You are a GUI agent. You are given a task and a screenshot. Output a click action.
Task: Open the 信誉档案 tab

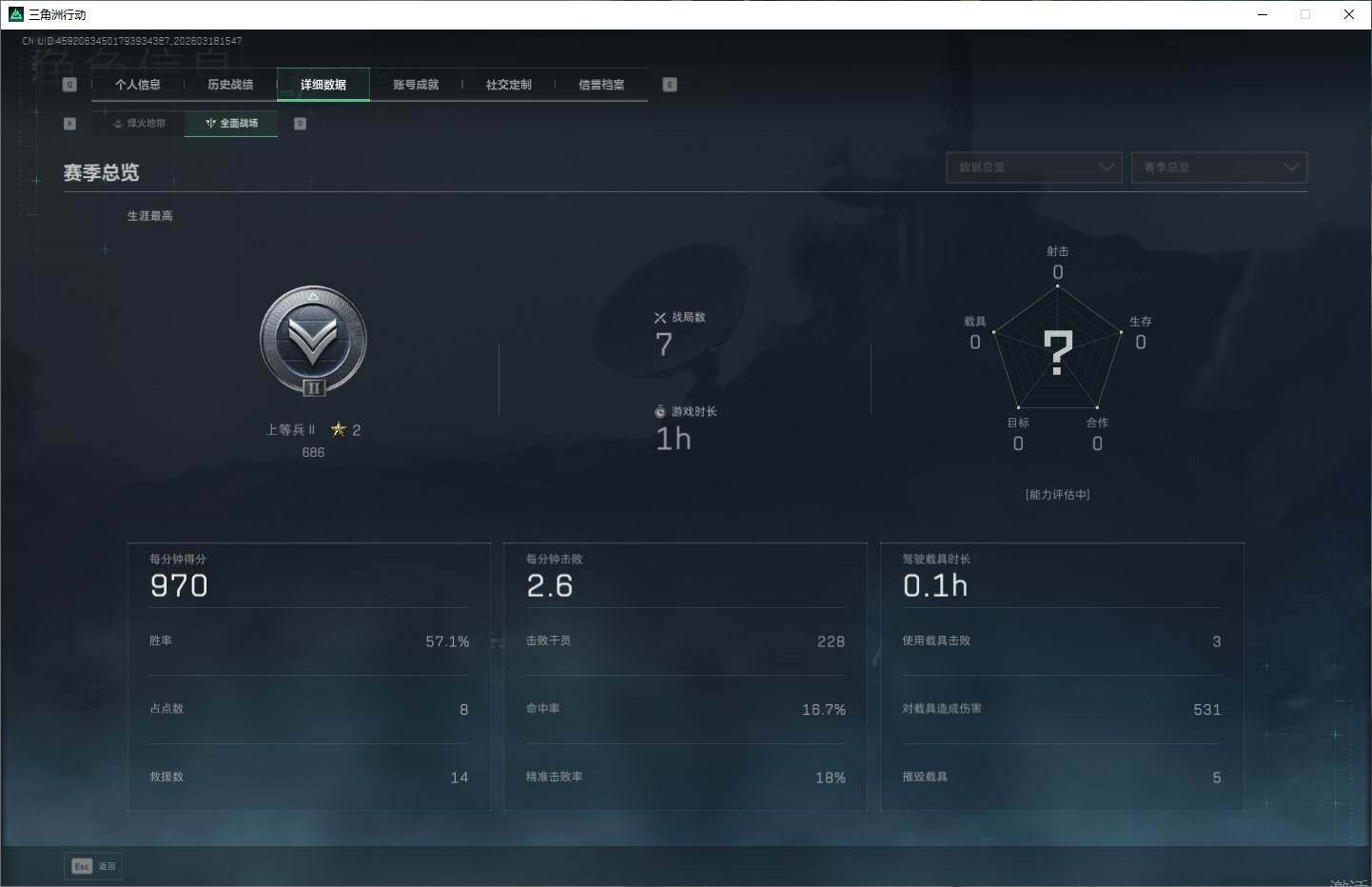point(601,85)
